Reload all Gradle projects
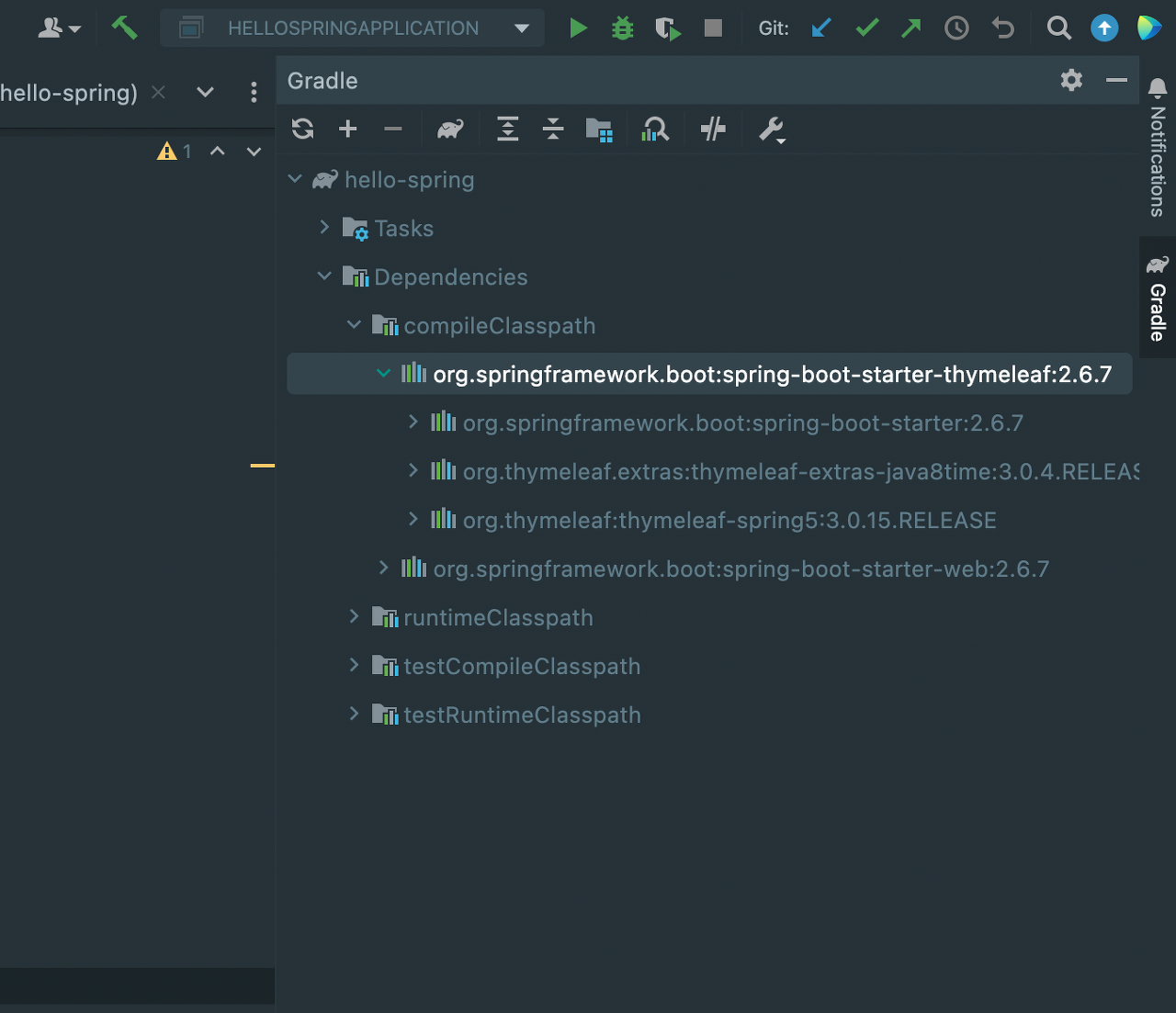 (x=303, y=129)
